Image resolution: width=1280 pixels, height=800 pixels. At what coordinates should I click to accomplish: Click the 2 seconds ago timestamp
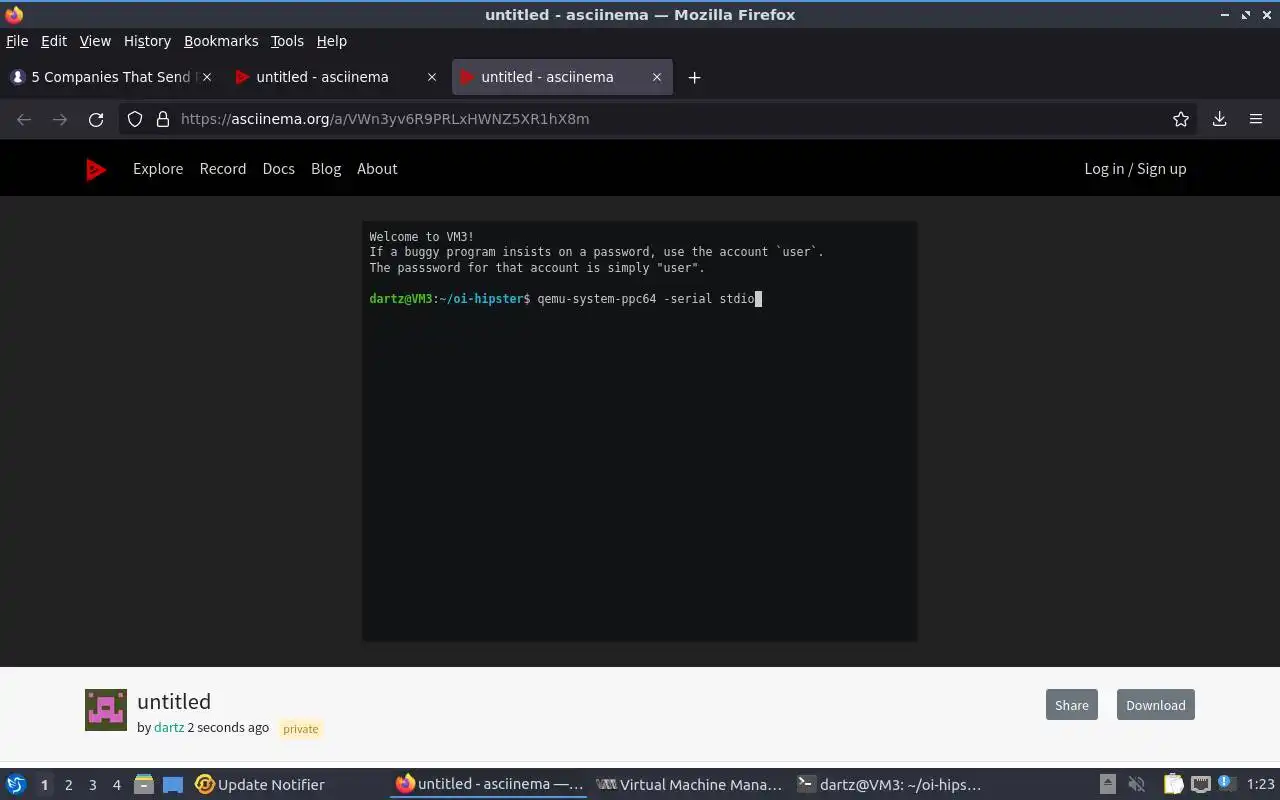point(228,727)
